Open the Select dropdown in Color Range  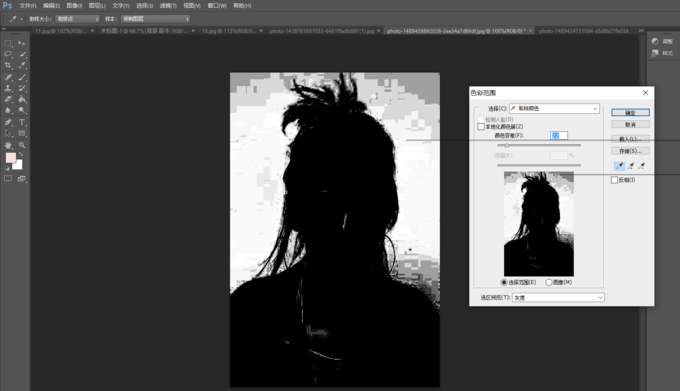tap(554, 108)
